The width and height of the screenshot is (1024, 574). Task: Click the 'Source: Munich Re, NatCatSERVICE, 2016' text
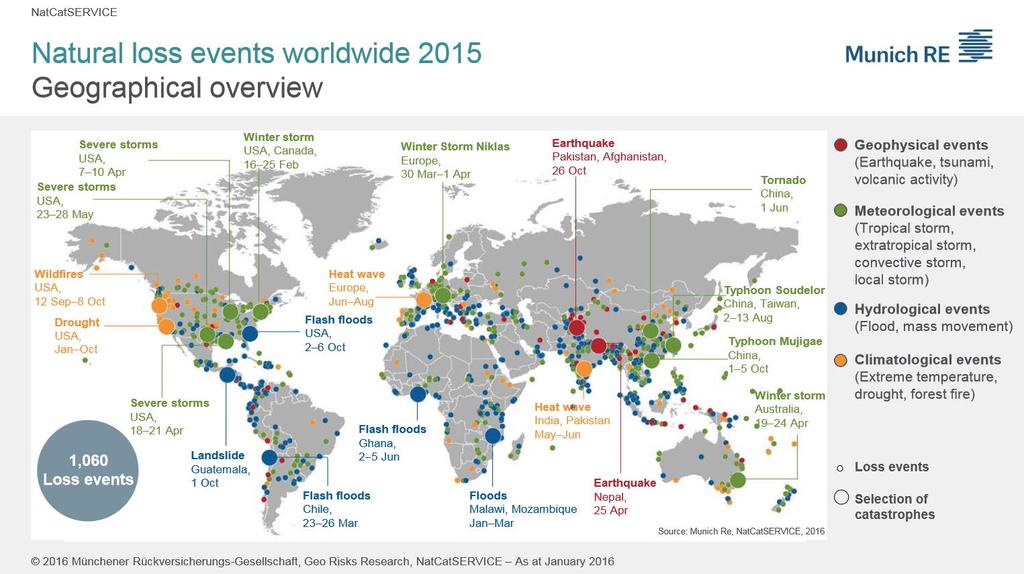[741, 531]
